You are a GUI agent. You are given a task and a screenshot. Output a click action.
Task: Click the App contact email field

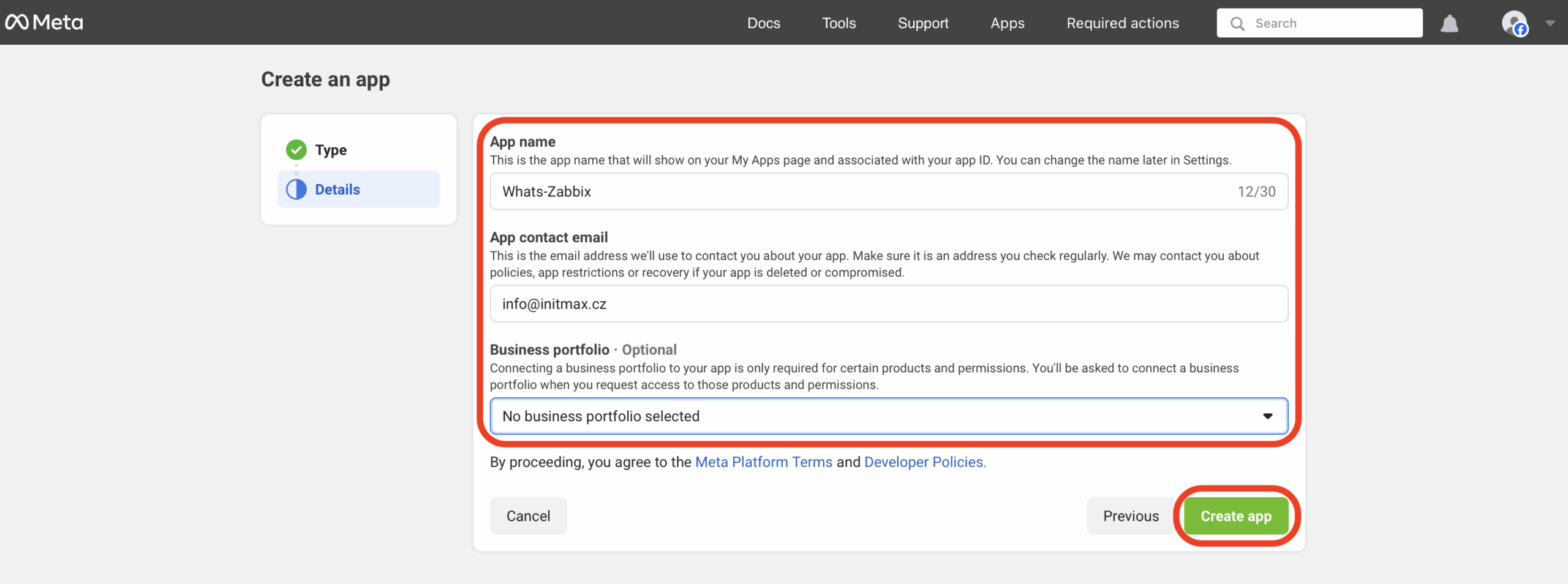coord(889,304)
